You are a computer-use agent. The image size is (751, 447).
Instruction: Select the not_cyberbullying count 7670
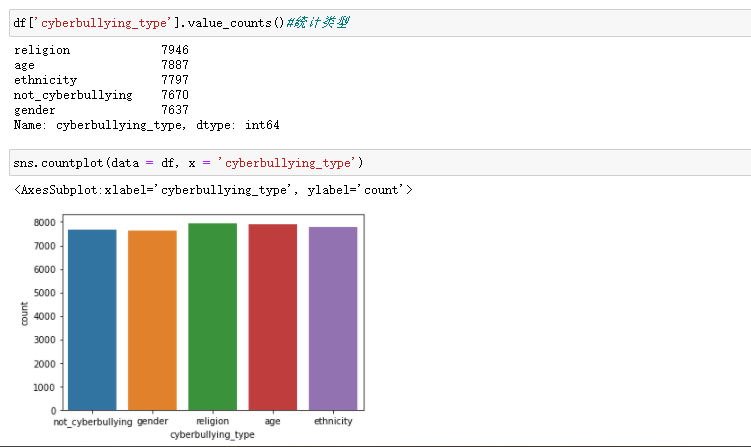[175, 95]
